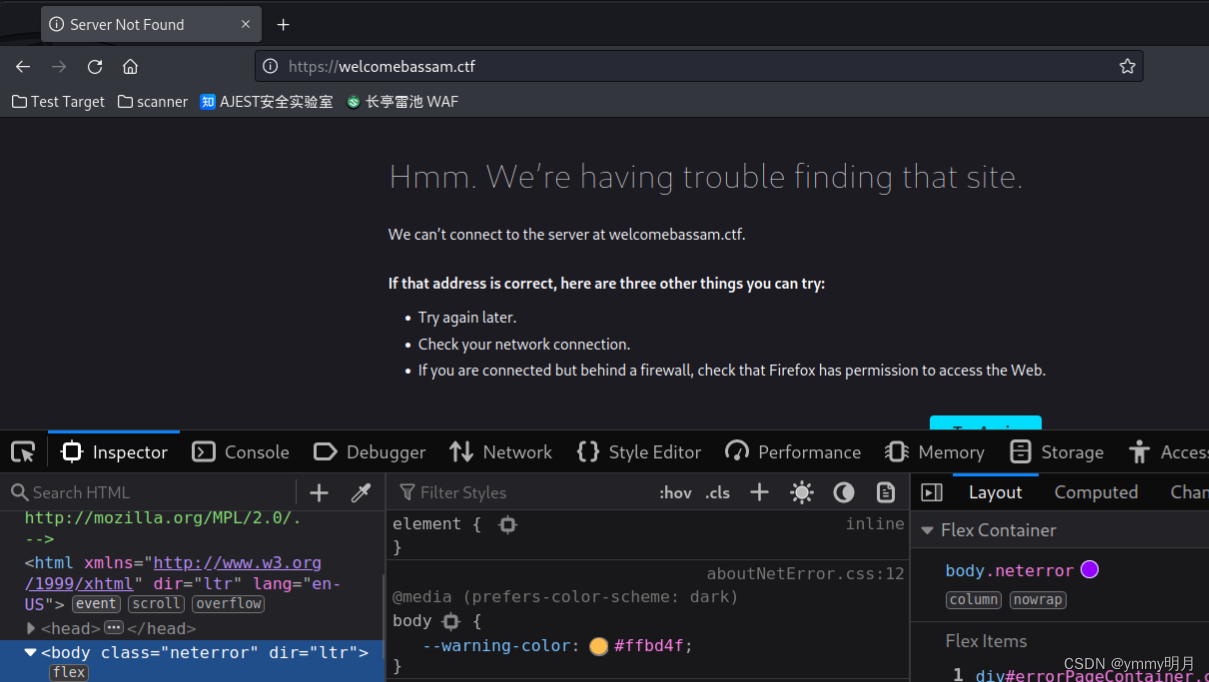Image resolution: width=1209 pixels, height=682 pixels.
Task: Toggle the three-pane inspector layout icon
Action: tap(931, 492)
